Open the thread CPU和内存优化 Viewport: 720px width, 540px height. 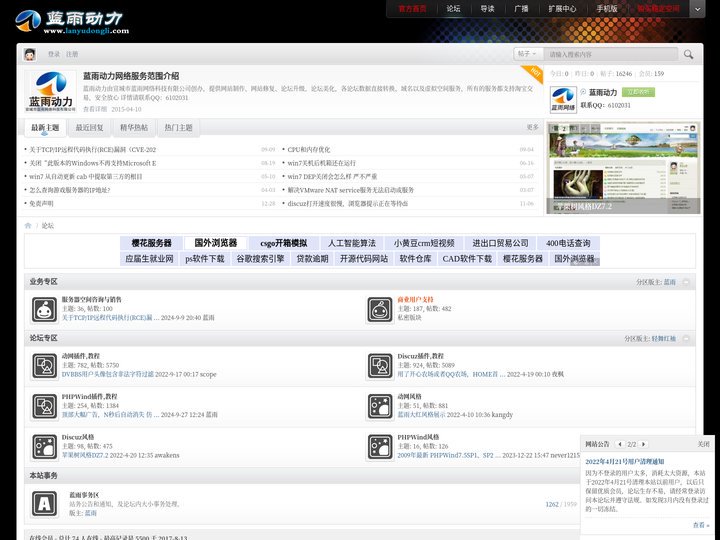pyautogui.click(x=309, y=150)
